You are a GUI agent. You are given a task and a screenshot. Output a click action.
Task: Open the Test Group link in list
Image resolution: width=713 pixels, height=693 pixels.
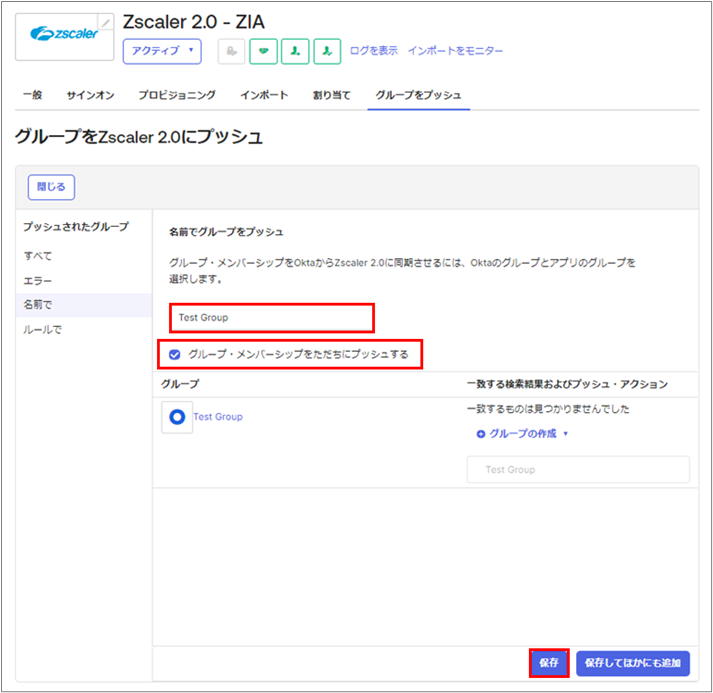[x=218, y=417]
